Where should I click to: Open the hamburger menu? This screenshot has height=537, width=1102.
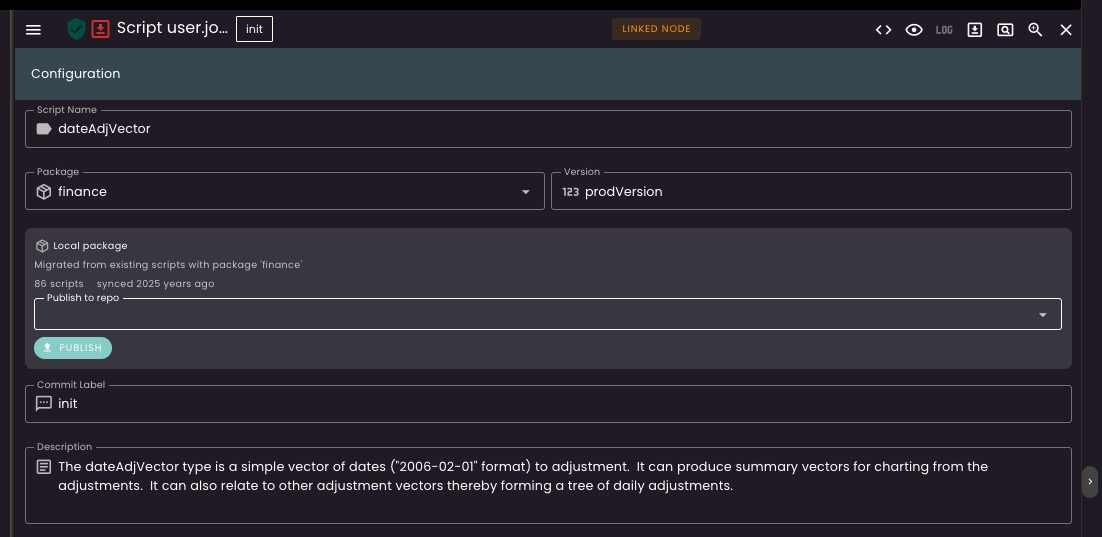pyautogui.click(x=33, y=30)
